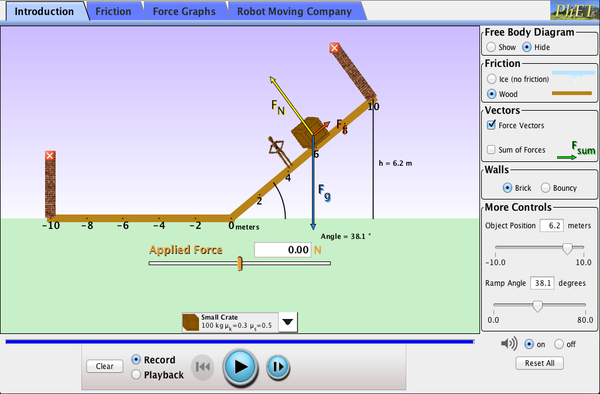Viewport: 600px width, 394px height.
Task: Click the Applied Force slider handle
Action: pyautogui.click(x=240, y=264)
